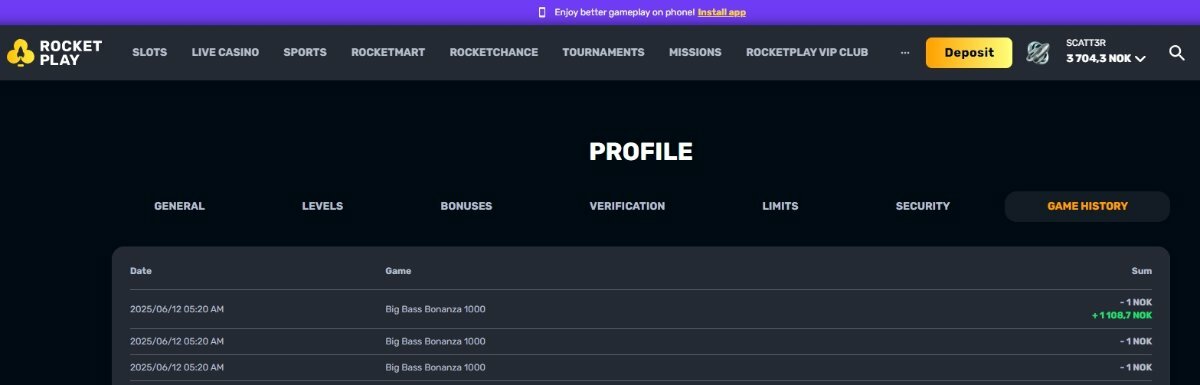Switch to the General tab
1200x385 pixels.
(179, 206)
